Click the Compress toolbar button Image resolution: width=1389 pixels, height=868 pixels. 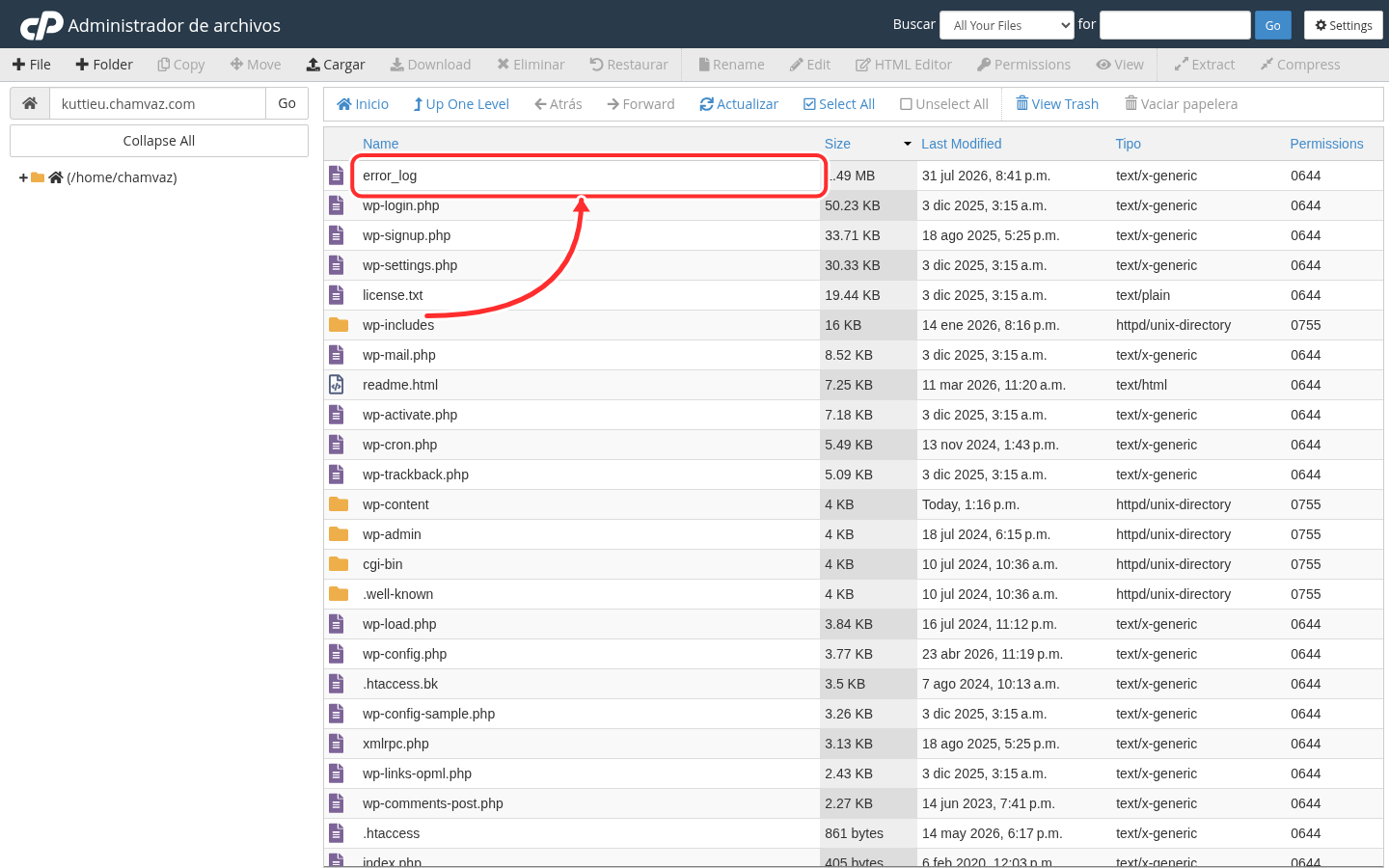point(1300,65)
